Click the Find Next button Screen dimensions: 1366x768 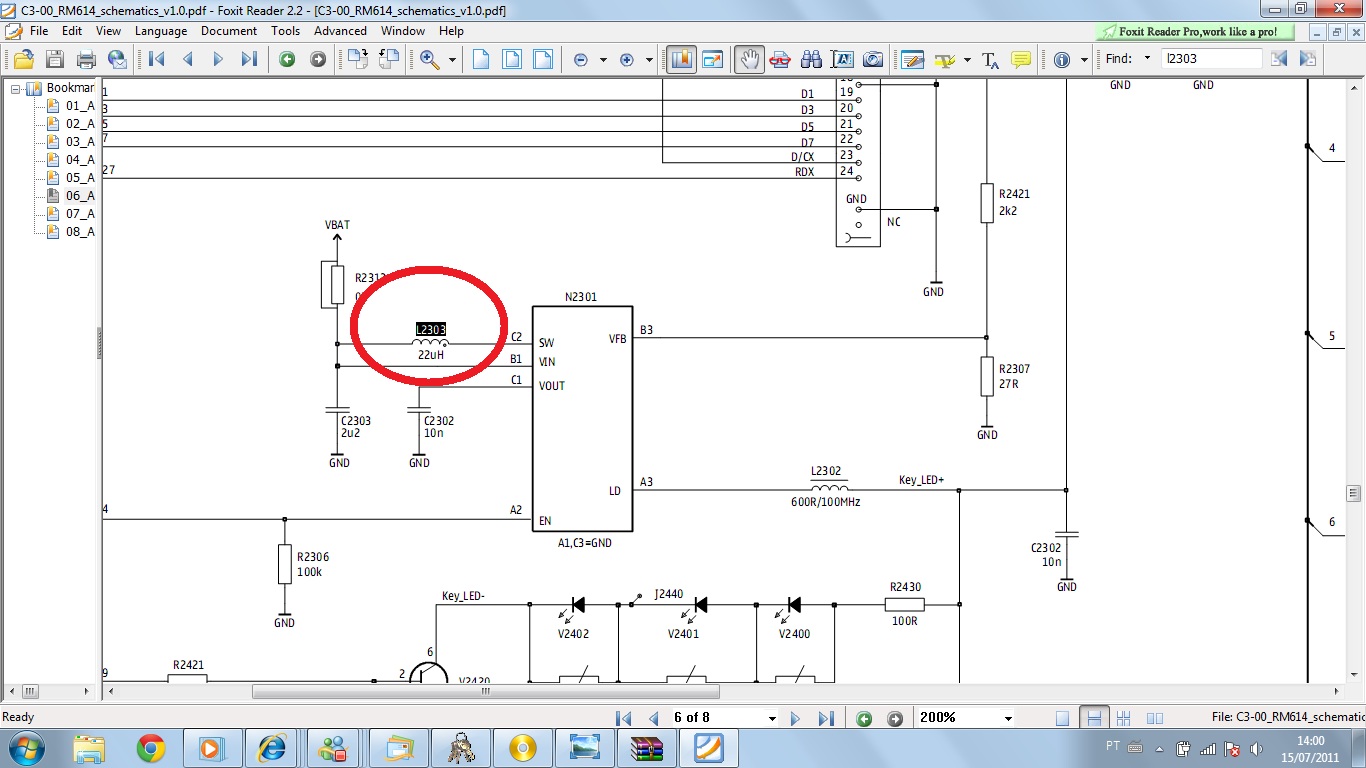1310,59
